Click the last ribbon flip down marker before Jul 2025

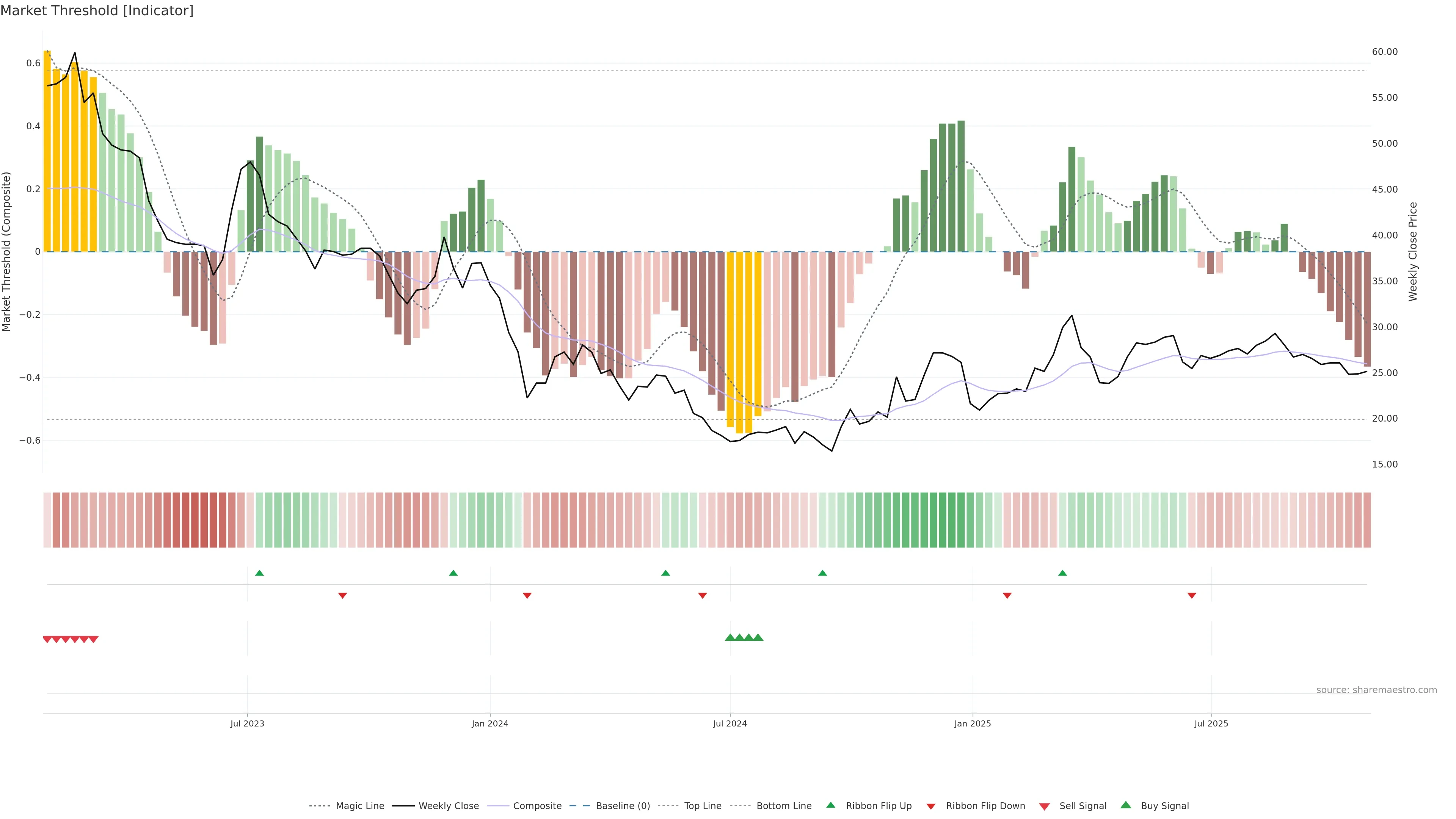(x=1191, y=596)
